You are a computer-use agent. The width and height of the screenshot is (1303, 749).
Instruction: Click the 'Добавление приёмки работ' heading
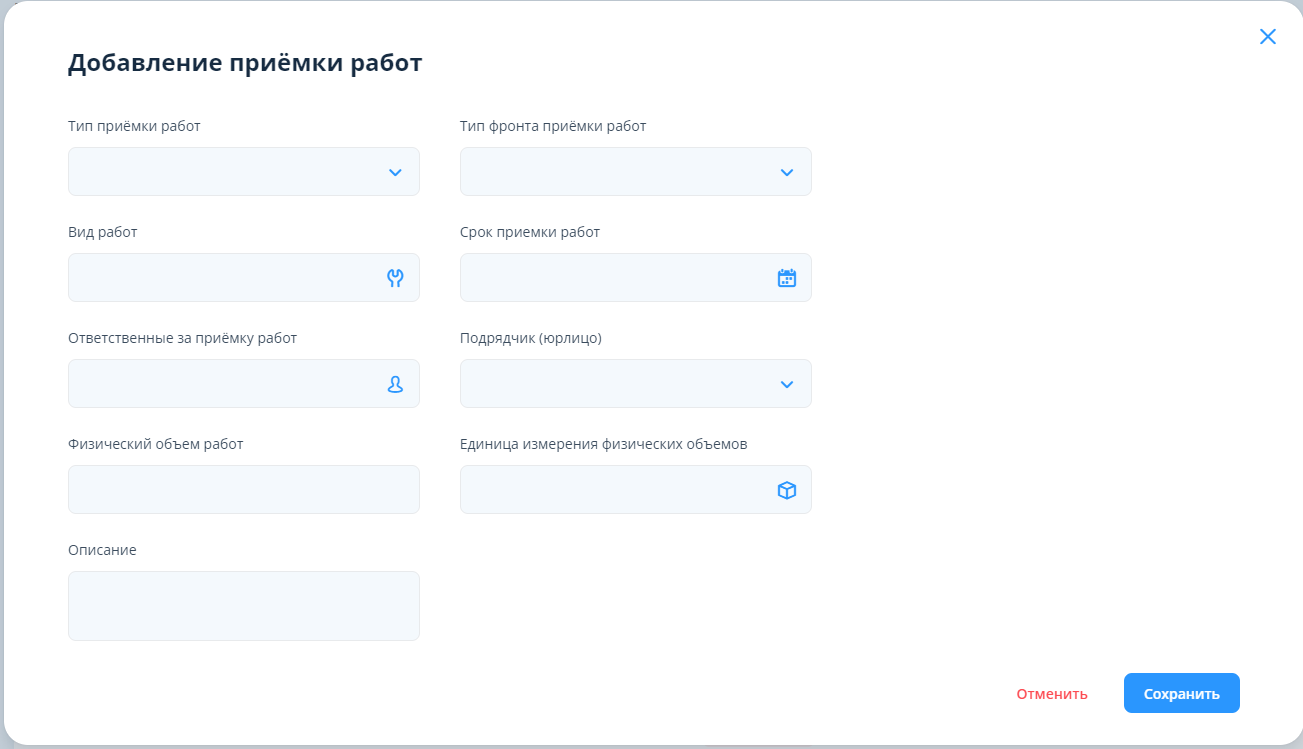click(x=245, y=63)
